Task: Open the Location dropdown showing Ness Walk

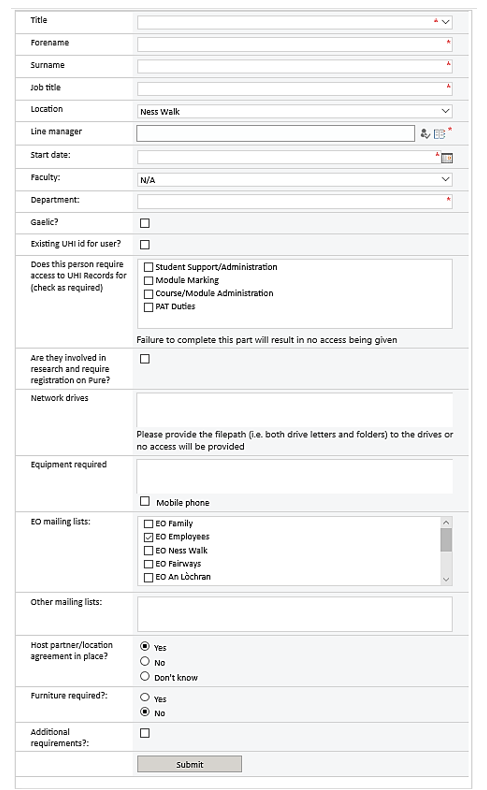Action: (295, 111)
